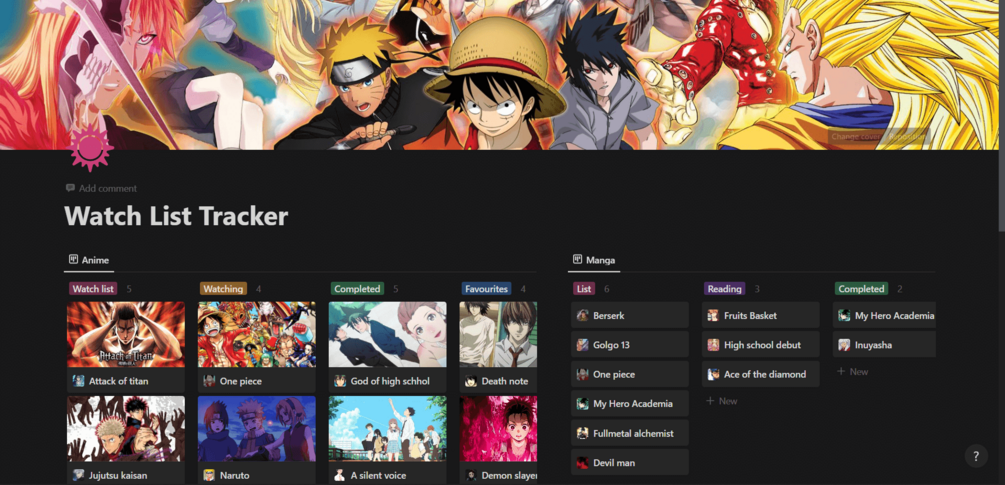Open the Berserk manga card title
Viewport: 1005px width, 485px height.
[x=608, y=315]
